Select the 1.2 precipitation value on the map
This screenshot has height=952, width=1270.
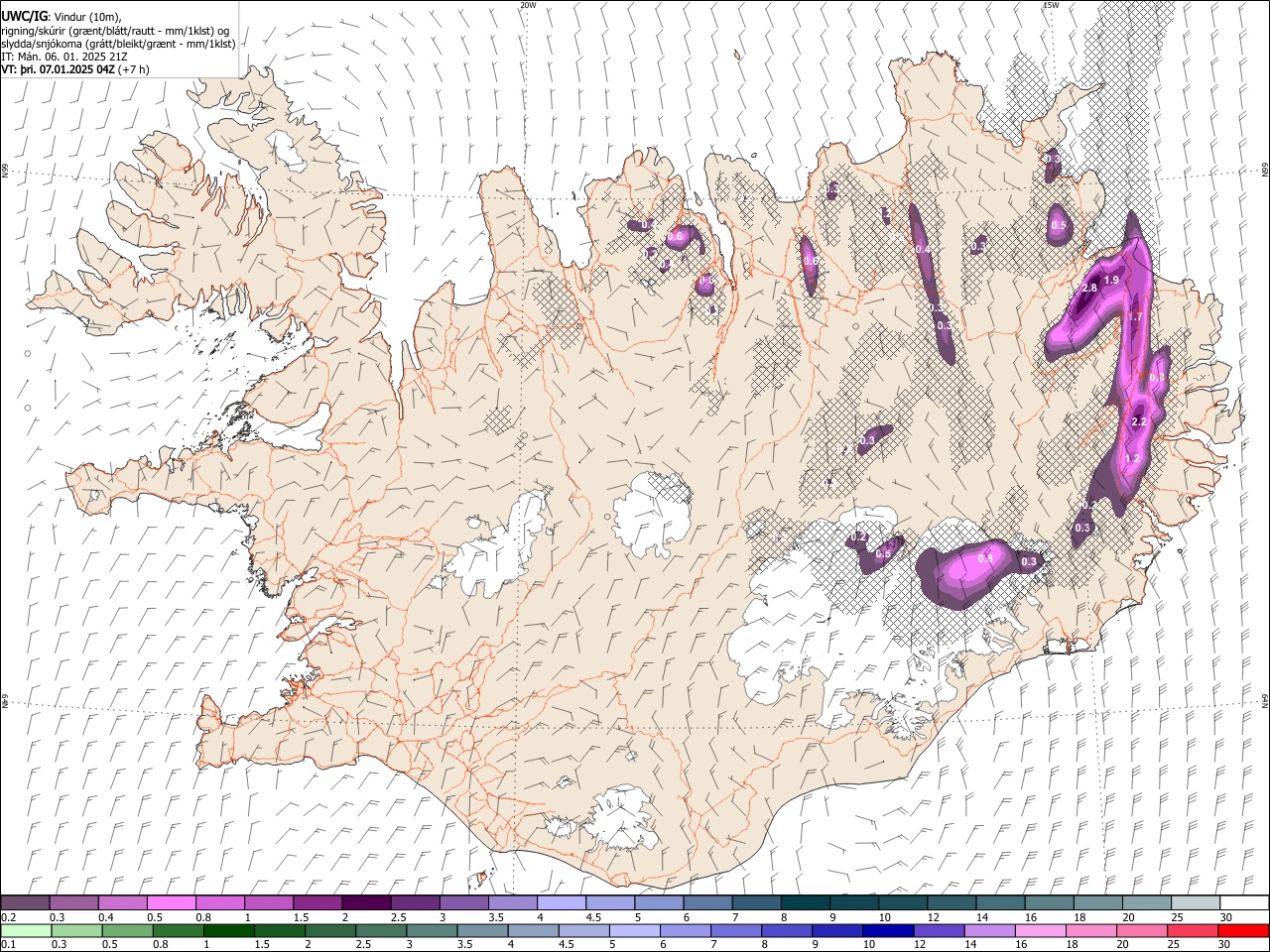click(x=1133, y=458)
